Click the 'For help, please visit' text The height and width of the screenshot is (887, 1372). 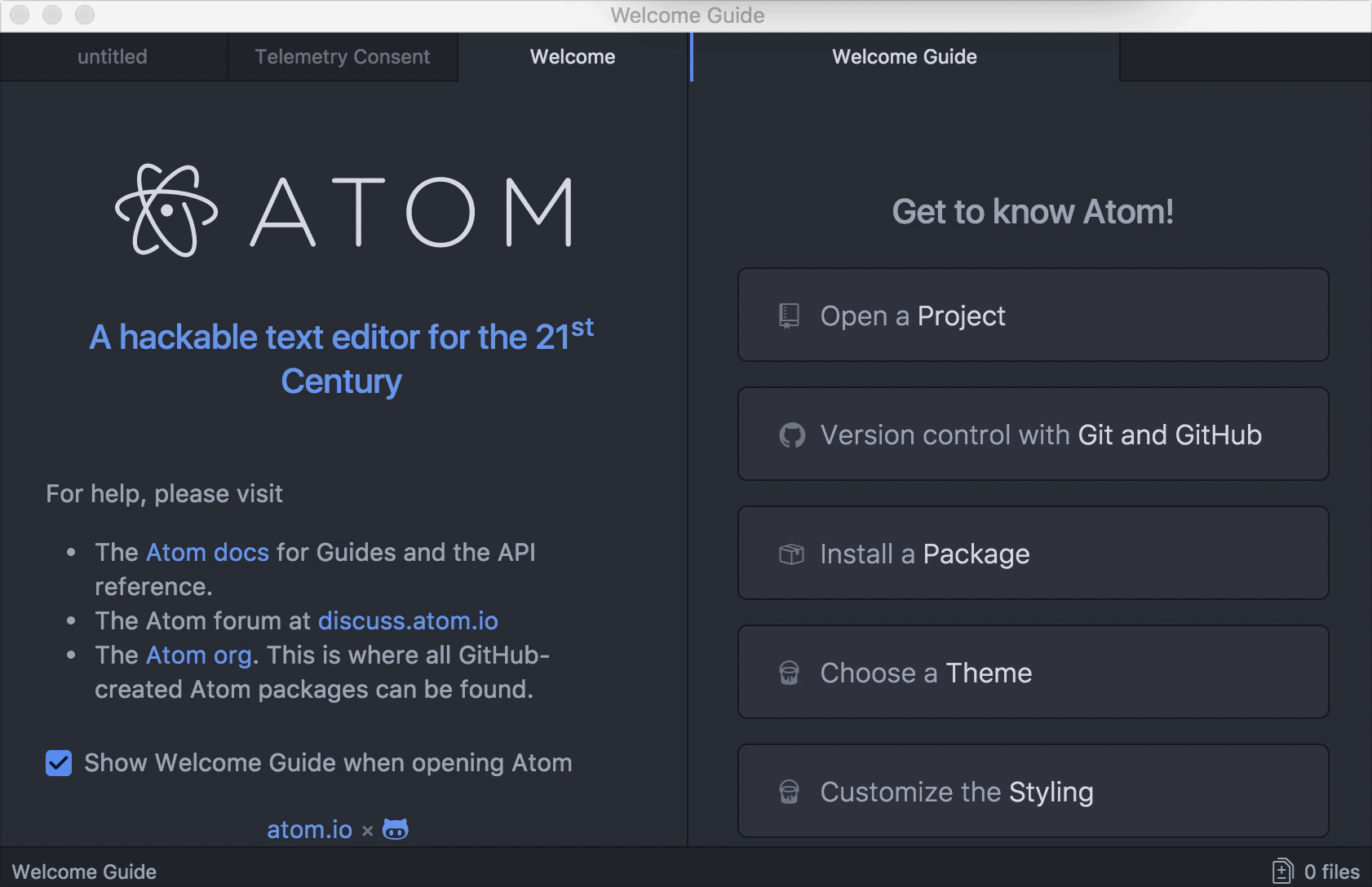[164, 494]
